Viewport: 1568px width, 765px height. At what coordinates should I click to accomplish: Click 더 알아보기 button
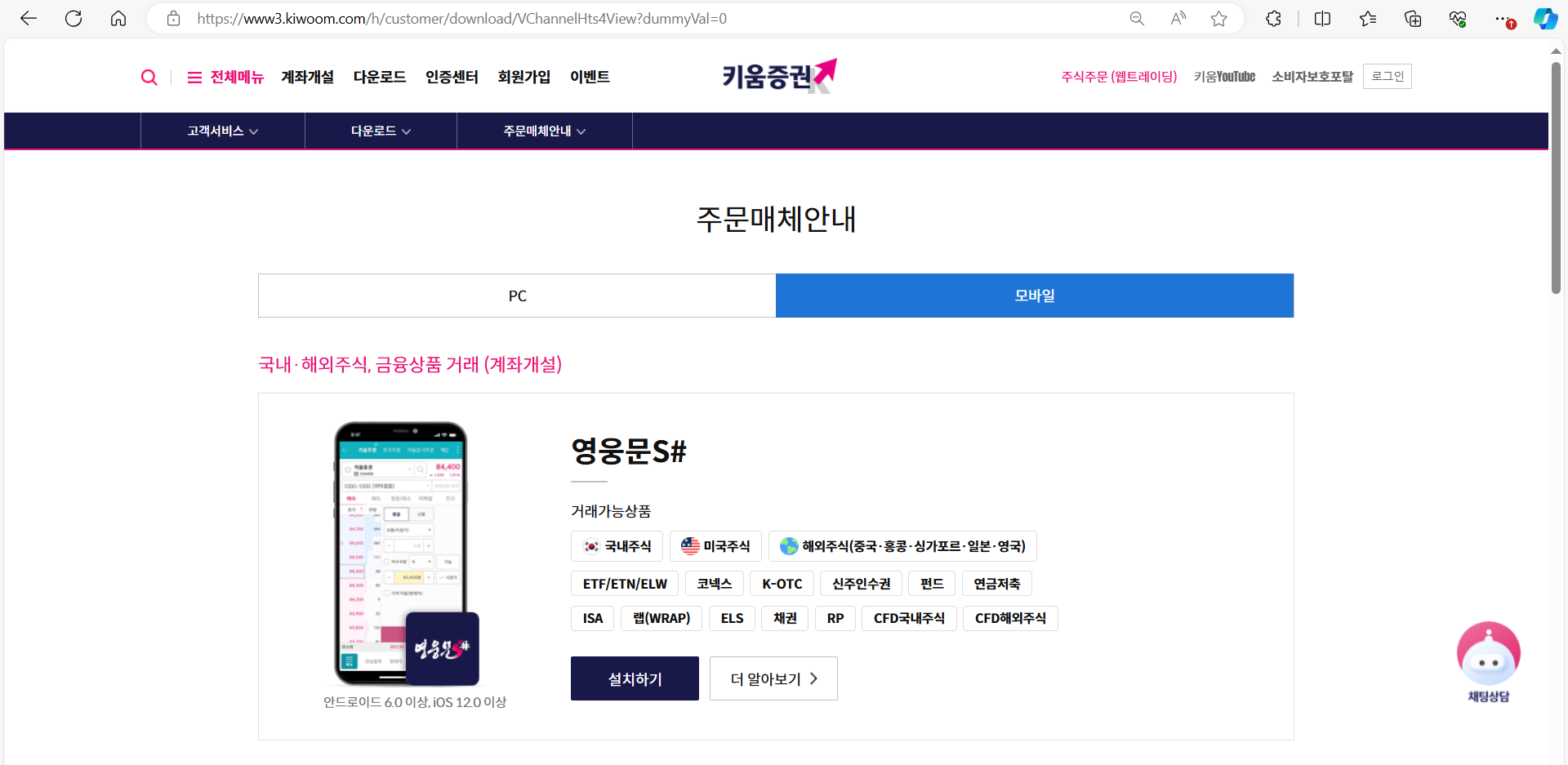coord(773,678)
